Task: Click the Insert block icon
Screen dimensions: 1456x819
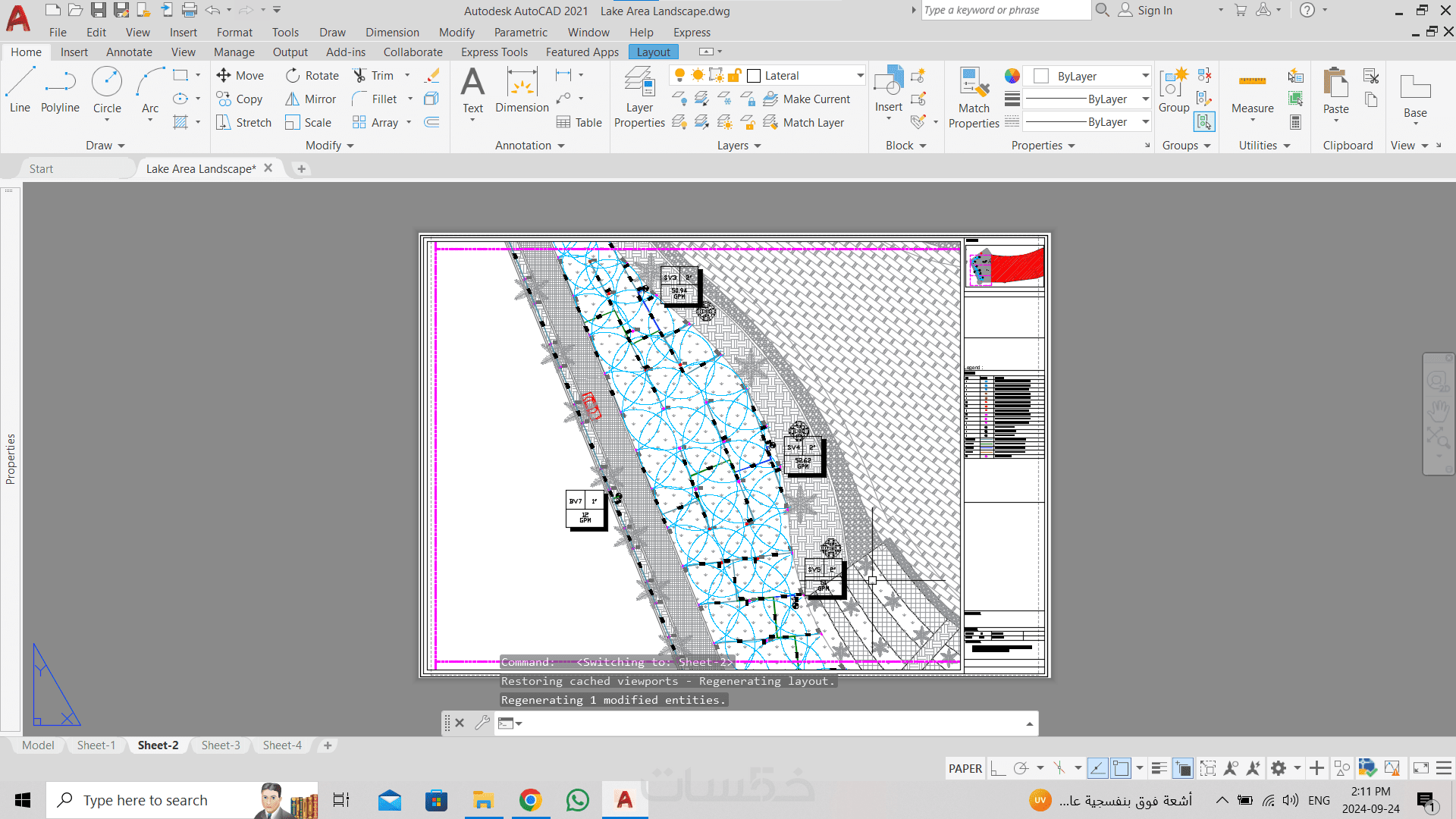Action: pyautogui.click(x=888, y=81)
